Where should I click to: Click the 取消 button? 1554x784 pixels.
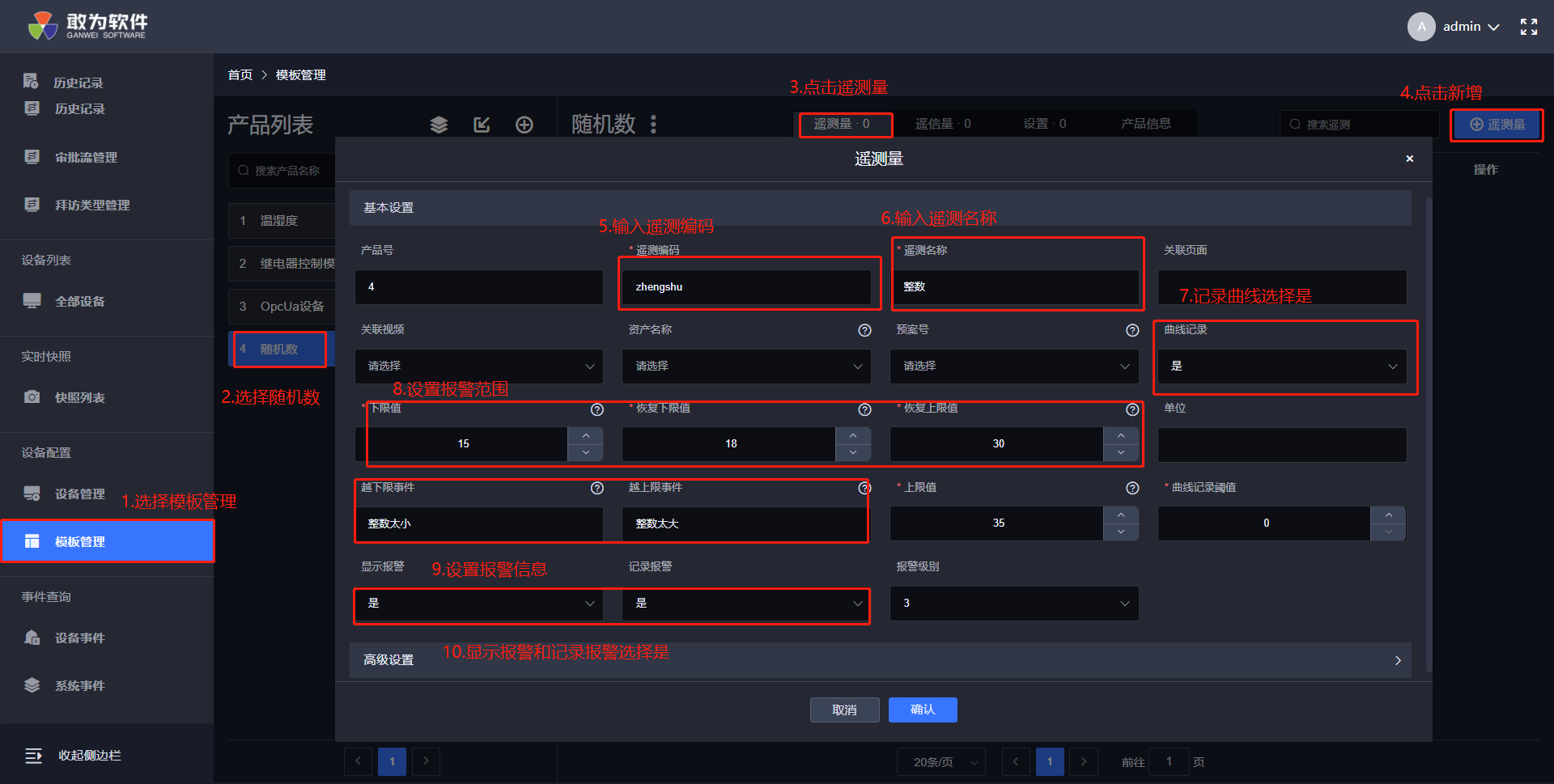(x=844, y=710)
